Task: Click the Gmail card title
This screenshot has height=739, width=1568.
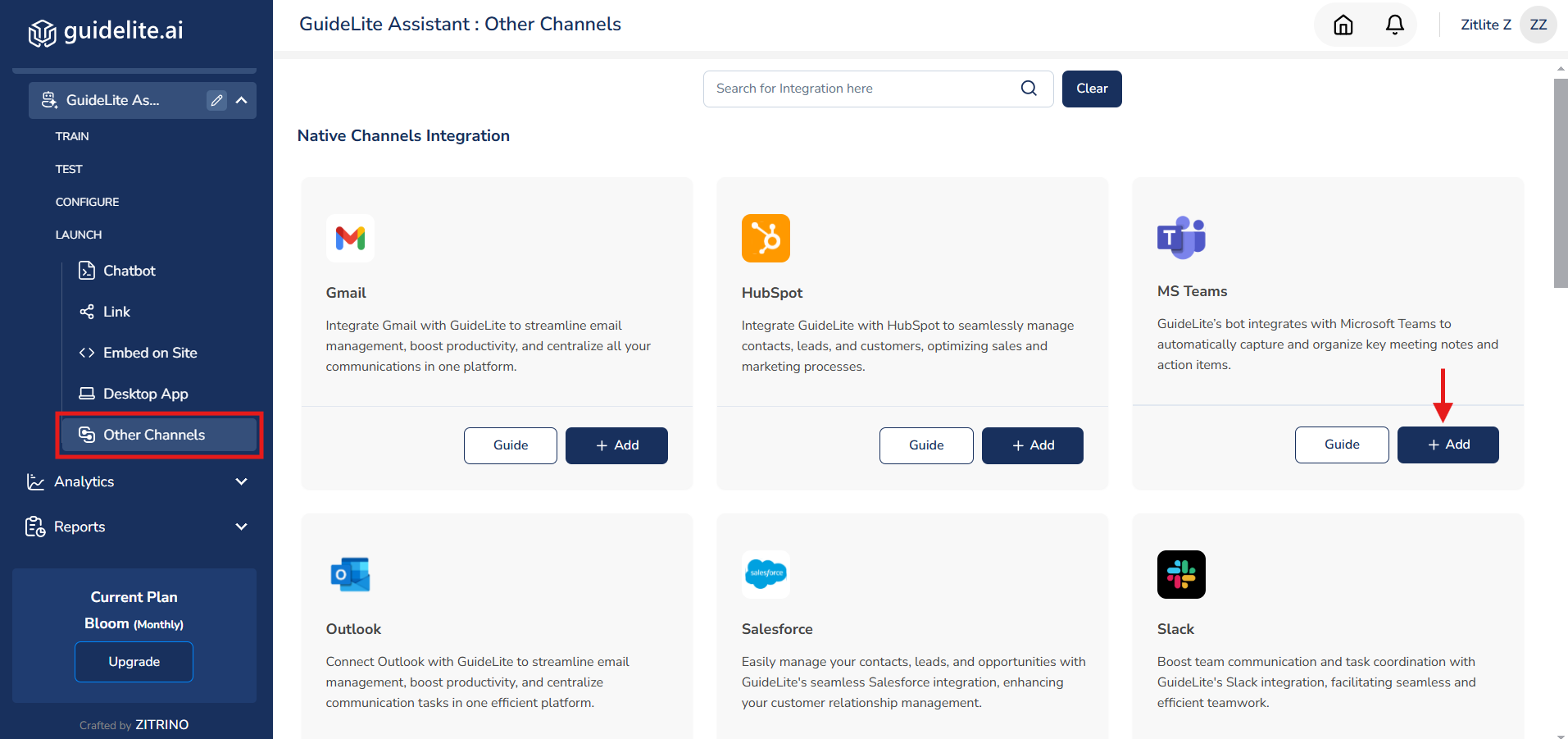Action: click(346, 293)
